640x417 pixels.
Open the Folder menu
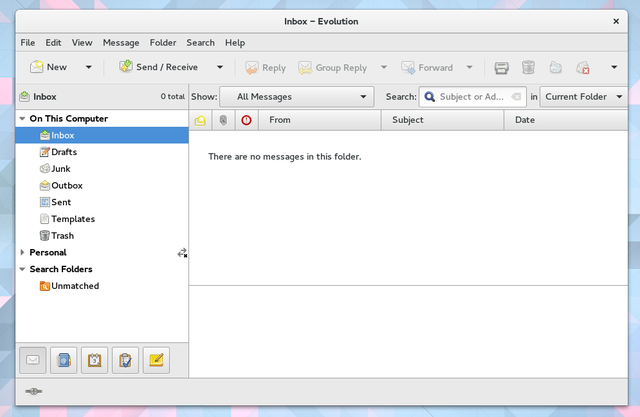[x=163, y=42]
